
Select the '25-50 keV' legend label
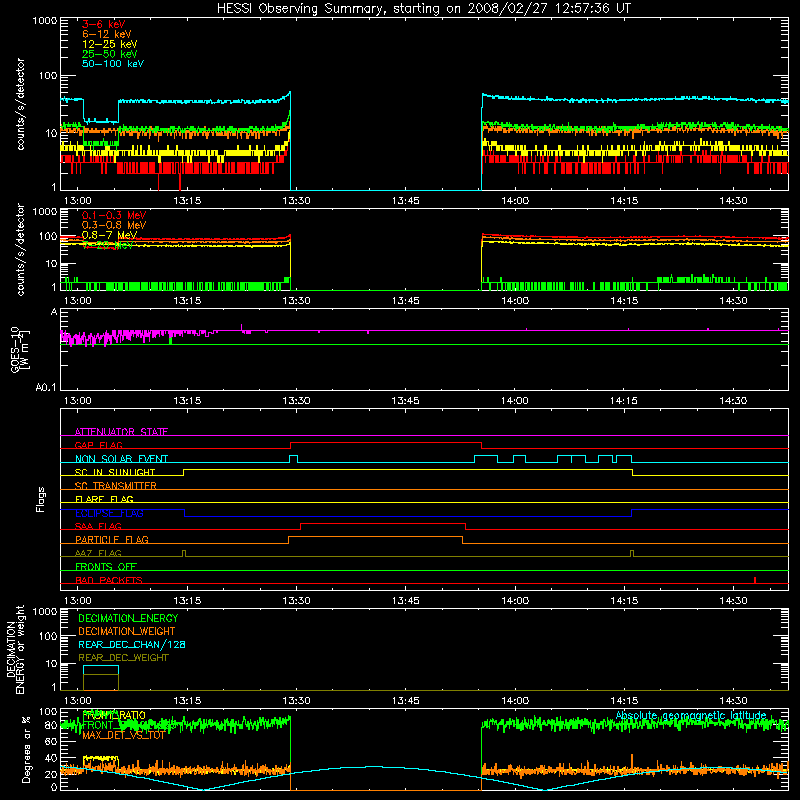(110, 54)
